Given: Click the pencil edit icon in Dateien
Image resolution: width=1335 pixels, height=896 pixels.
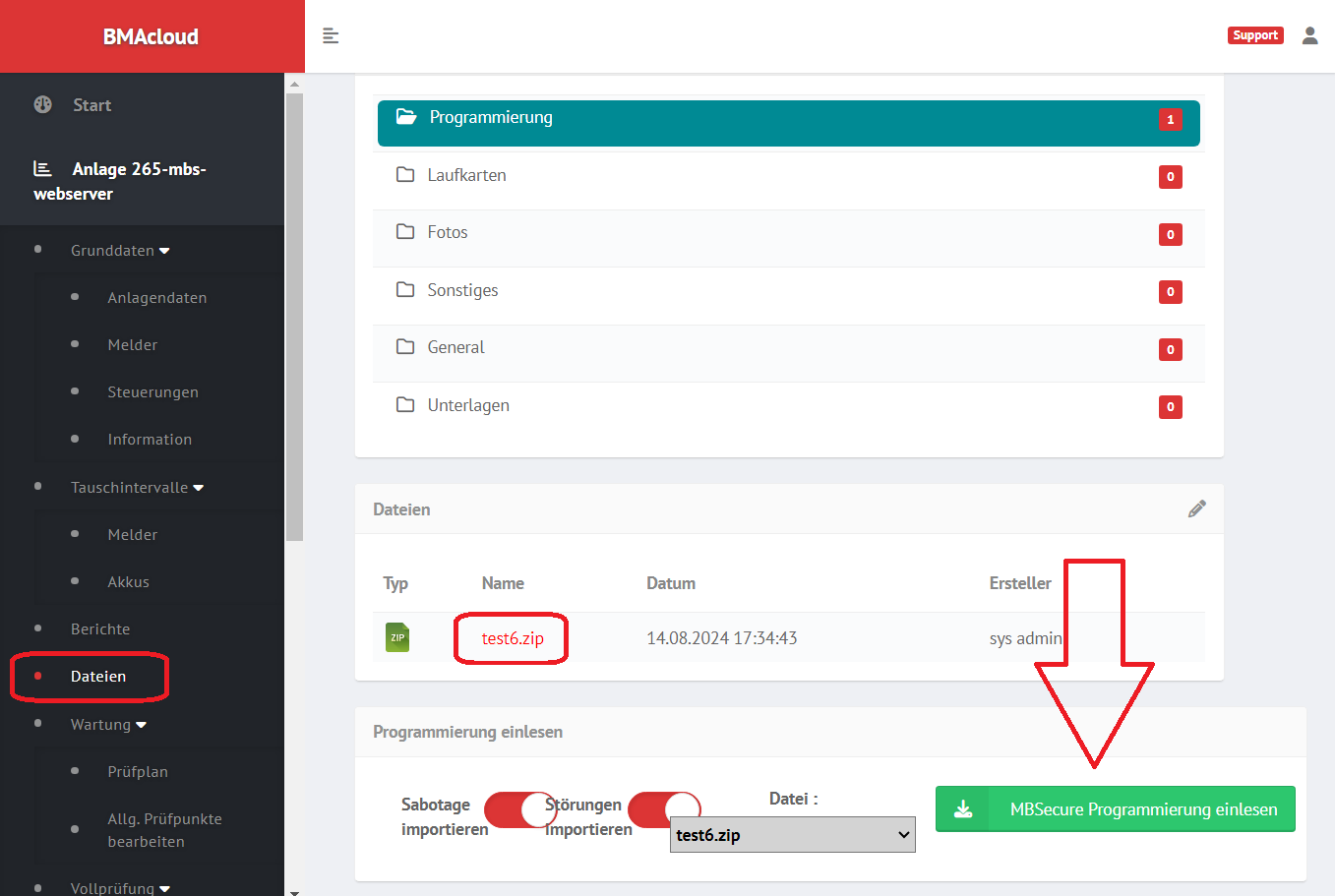Looking at the screenshot, I should [x=1196, y=508].
